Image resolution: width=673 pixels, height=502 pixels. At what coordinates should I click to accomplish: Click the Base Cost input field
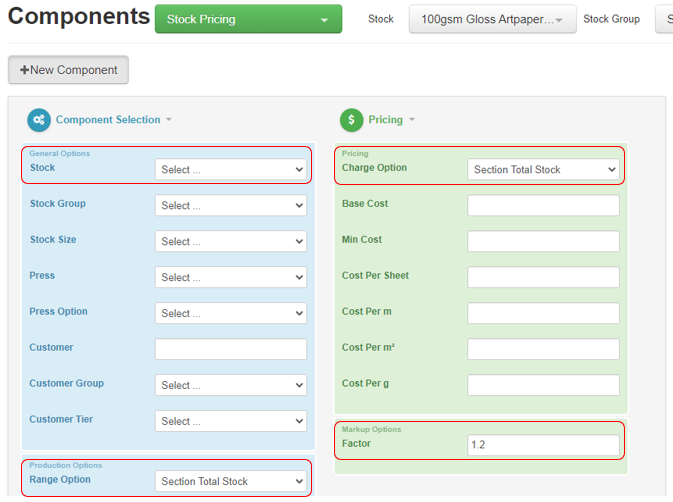[x=543, y=206]
